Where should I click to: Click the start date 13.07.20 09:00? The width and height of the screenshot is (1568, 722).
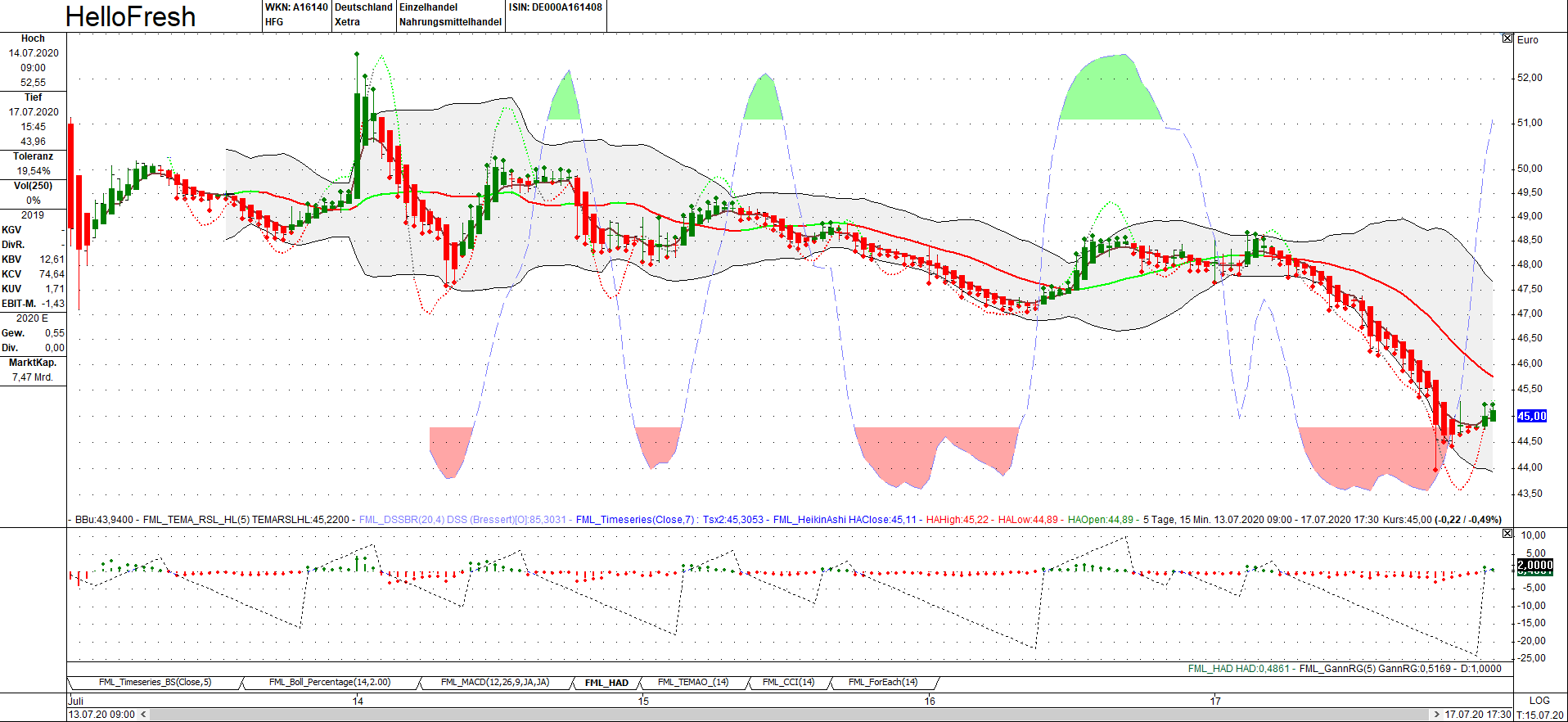click(x=102, y=715)
